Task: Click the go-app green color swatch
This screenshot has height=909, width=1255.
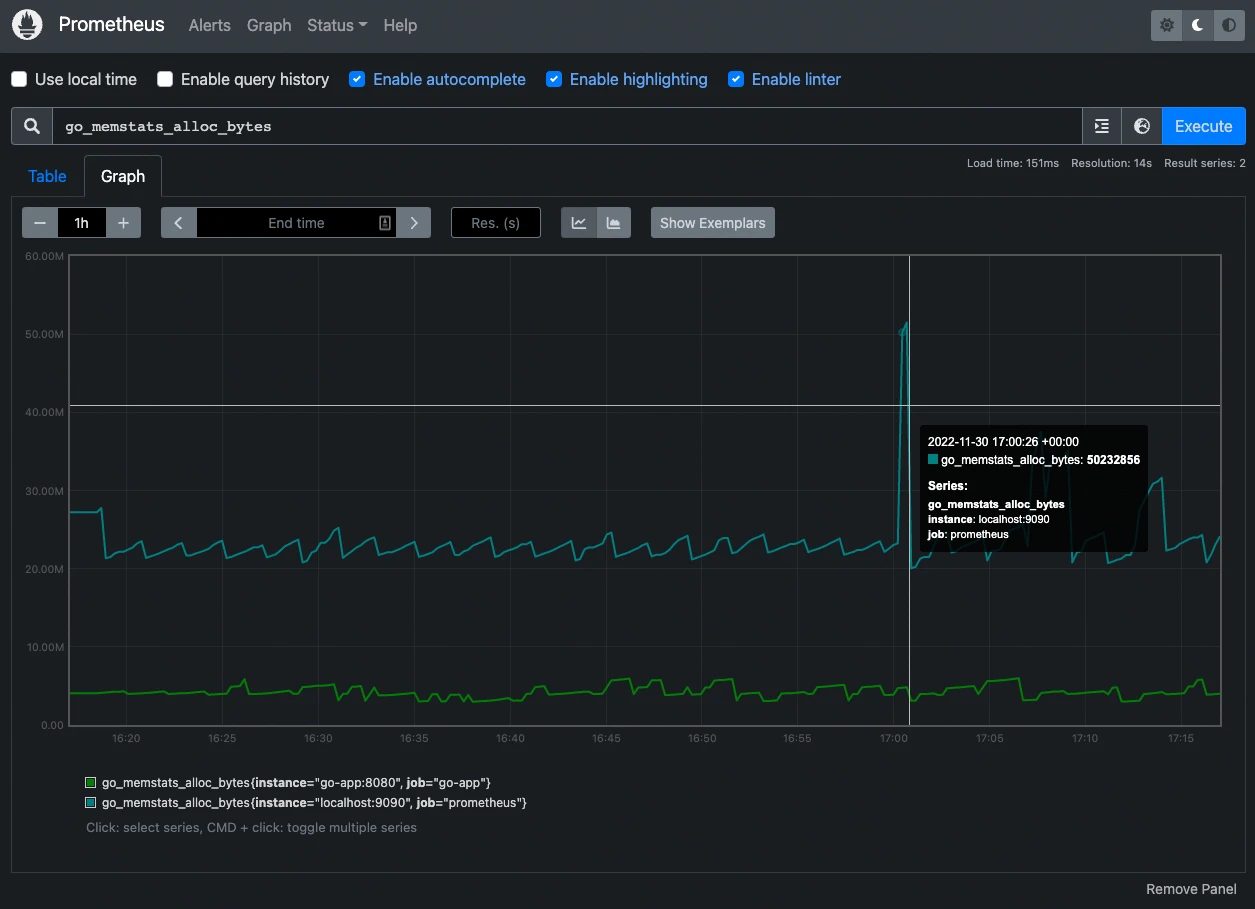Action: pos(91,782)
